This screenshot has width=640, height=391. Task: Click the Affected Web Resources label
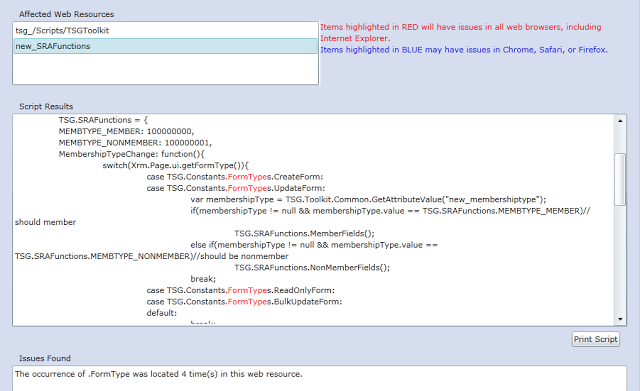pyautogui.click(x=67, y=14)
